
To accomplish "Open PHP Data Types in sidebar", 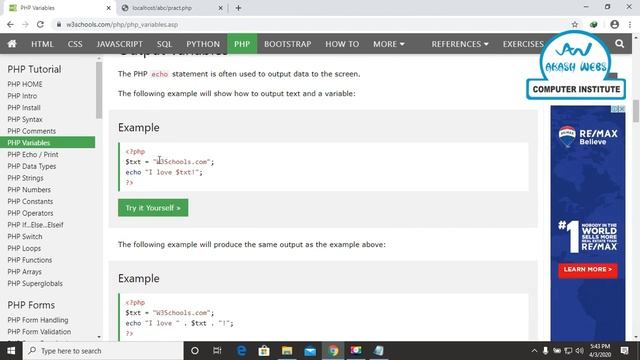I will [31, 167].
